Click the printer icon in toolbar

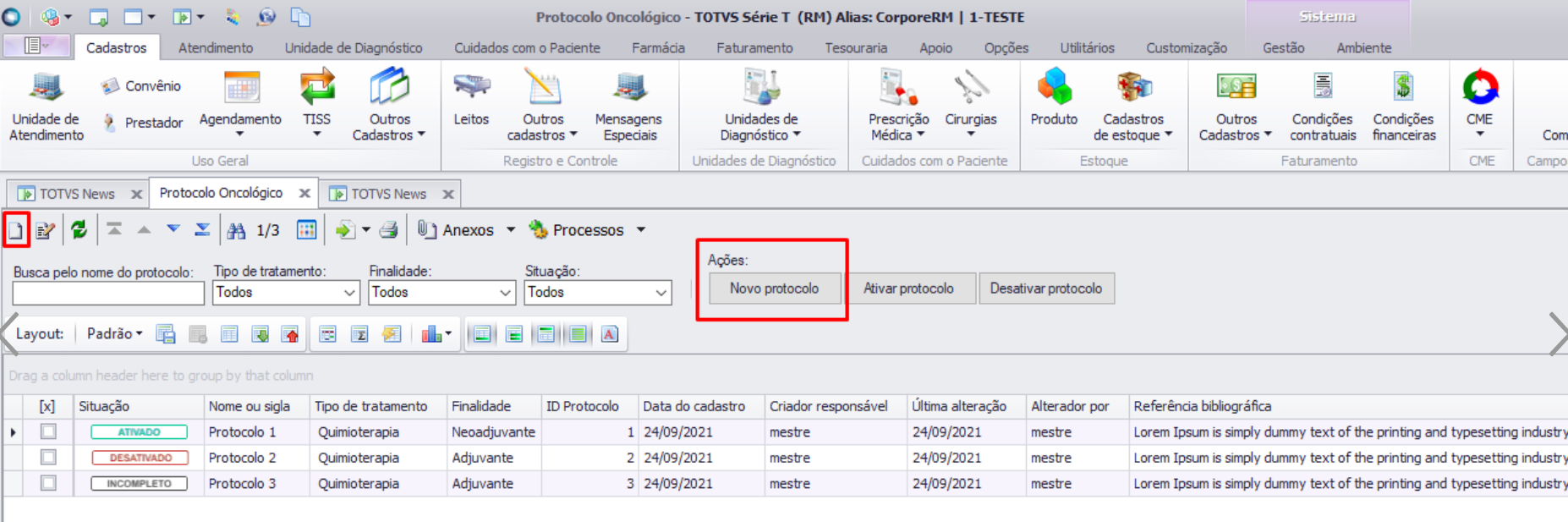pyautogui.click(x=388, y=229)
